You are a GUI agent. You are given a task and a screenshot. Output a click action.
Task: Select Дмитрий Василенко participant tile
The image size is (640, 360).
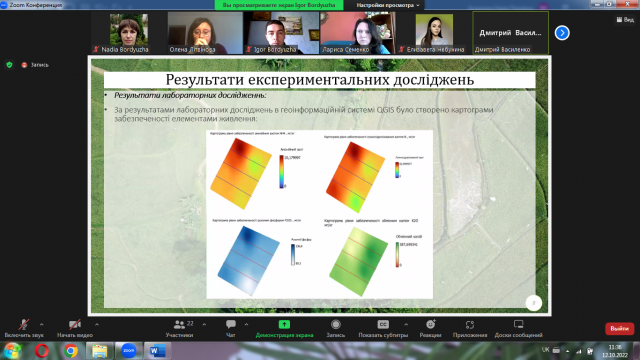click(511, 33)
